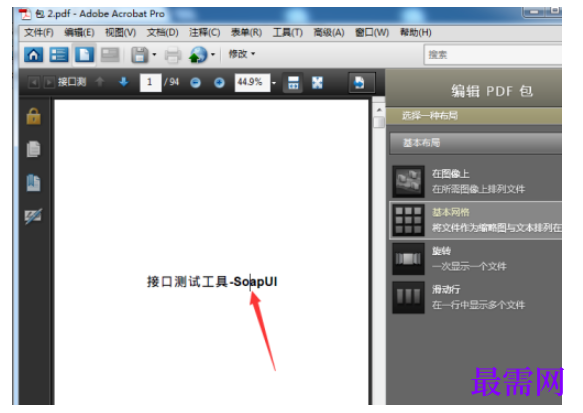Screen dimensions: 583x413
Task: Open the 高级(A) menu
Action: click(329, 33)
